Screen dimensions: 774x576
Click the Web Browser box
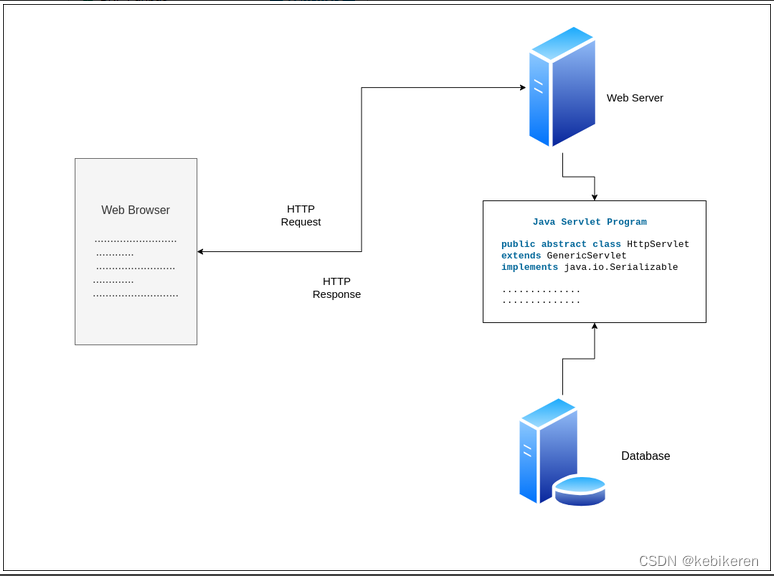136,251
